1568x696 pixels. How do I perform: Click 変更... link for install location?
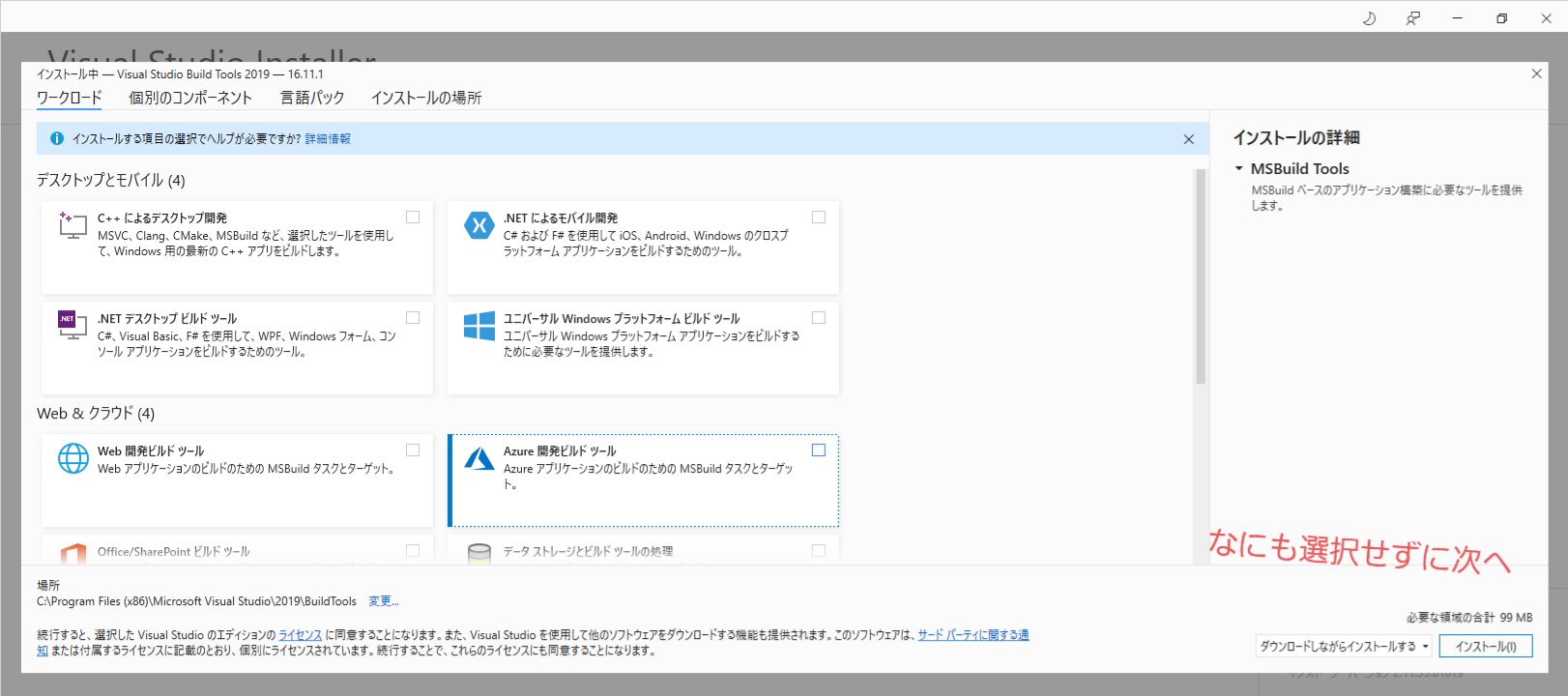click(384, 601)
